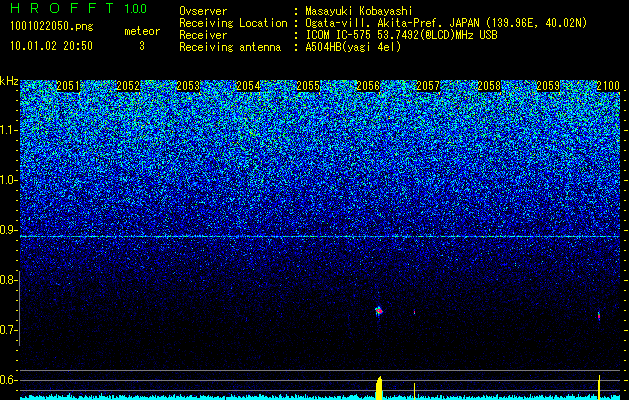Click the 2051 time marker
629x400 pixels.
68,86
